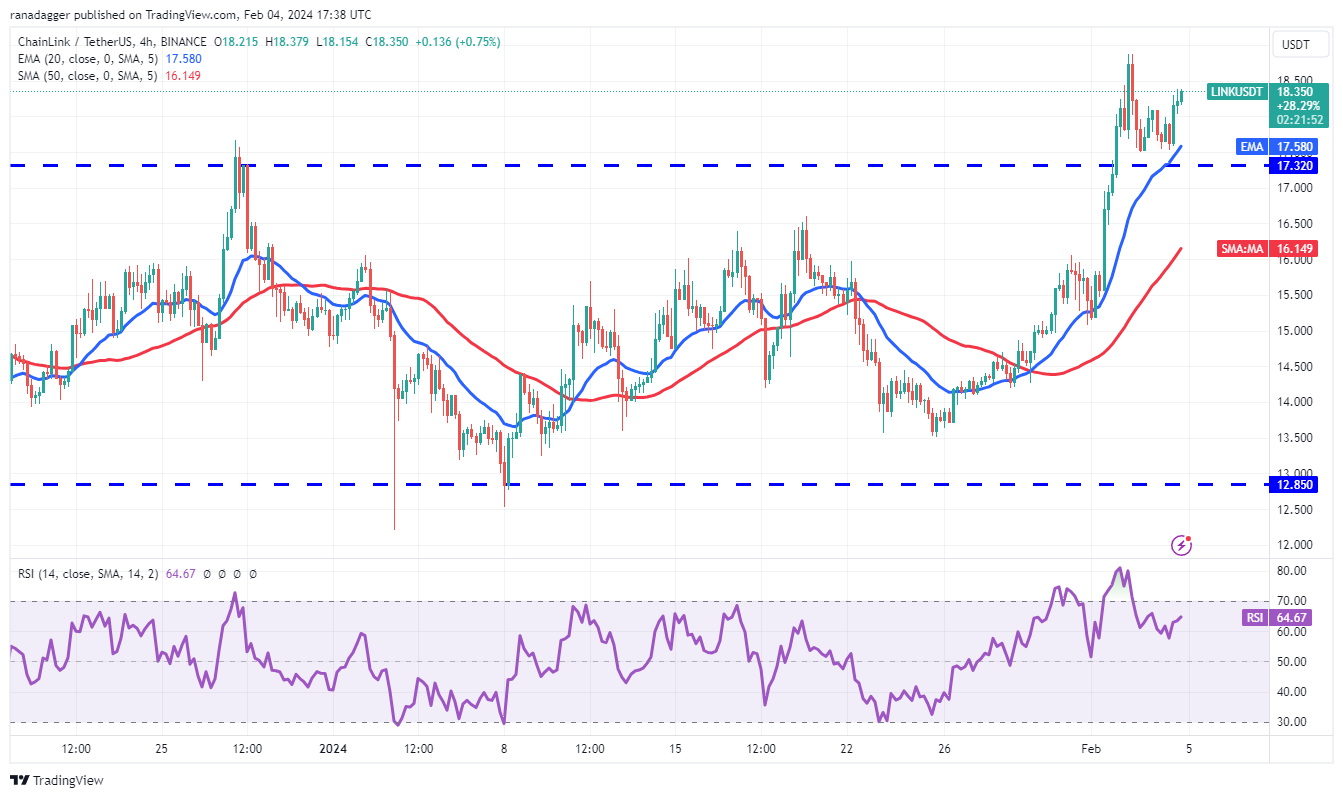Click the TradingView logo at bottom left

[x=57, y=780]
